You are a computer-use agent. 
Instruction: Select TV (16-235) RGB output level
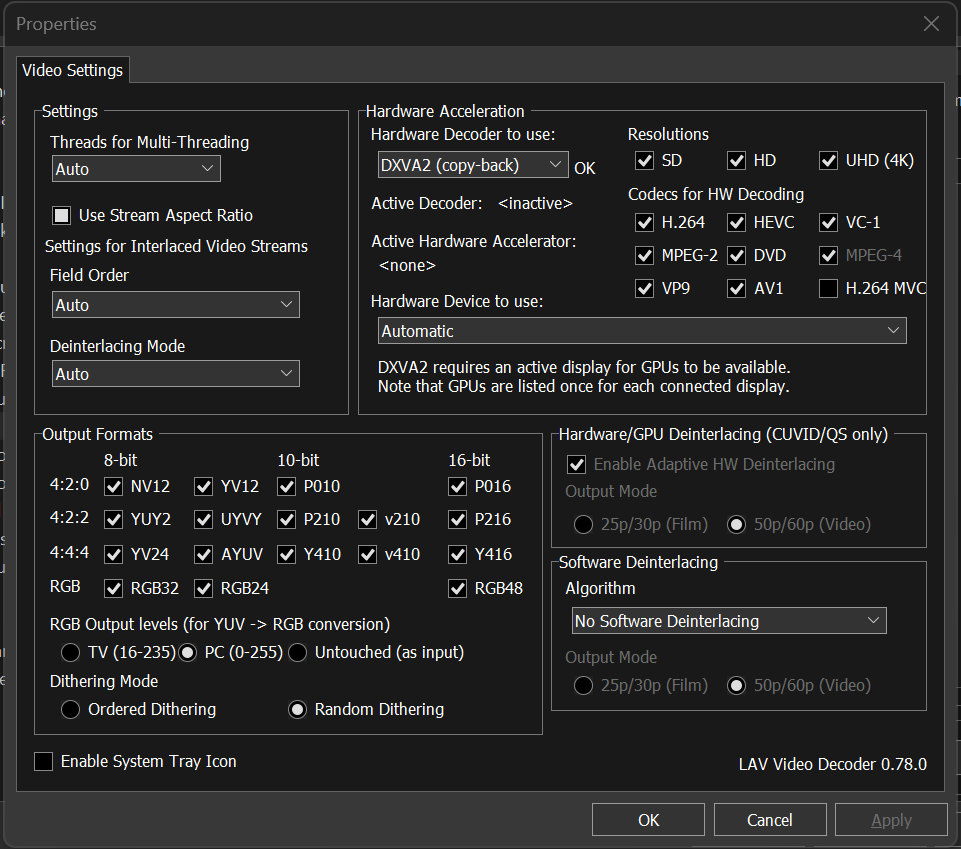(70, 653)
